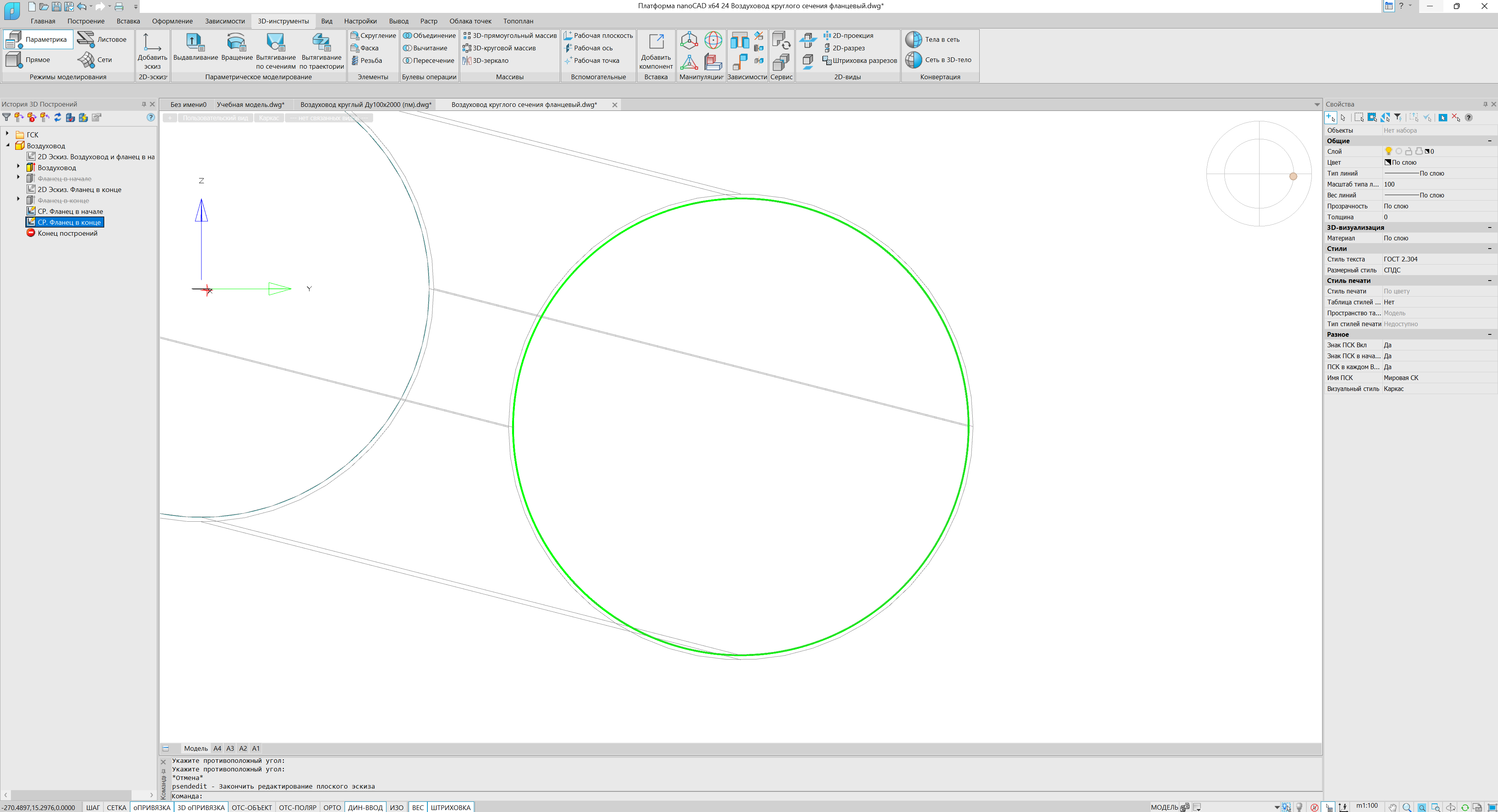Toggle ОРТО mode in status bar
This screenshot has width=1498, height=812.
[x=331, y=807]
